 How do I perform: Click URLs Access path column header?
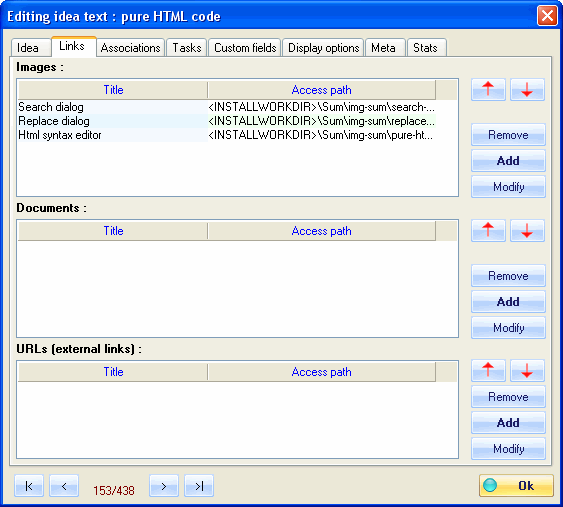click(x=322, y=372)
